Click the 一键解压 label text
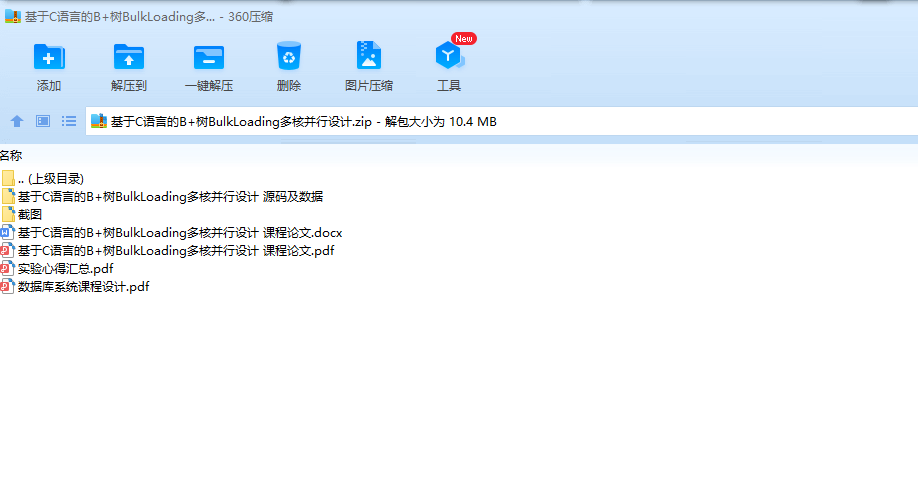The width and height of the screenshot is (918, 504). click(209, 85)
